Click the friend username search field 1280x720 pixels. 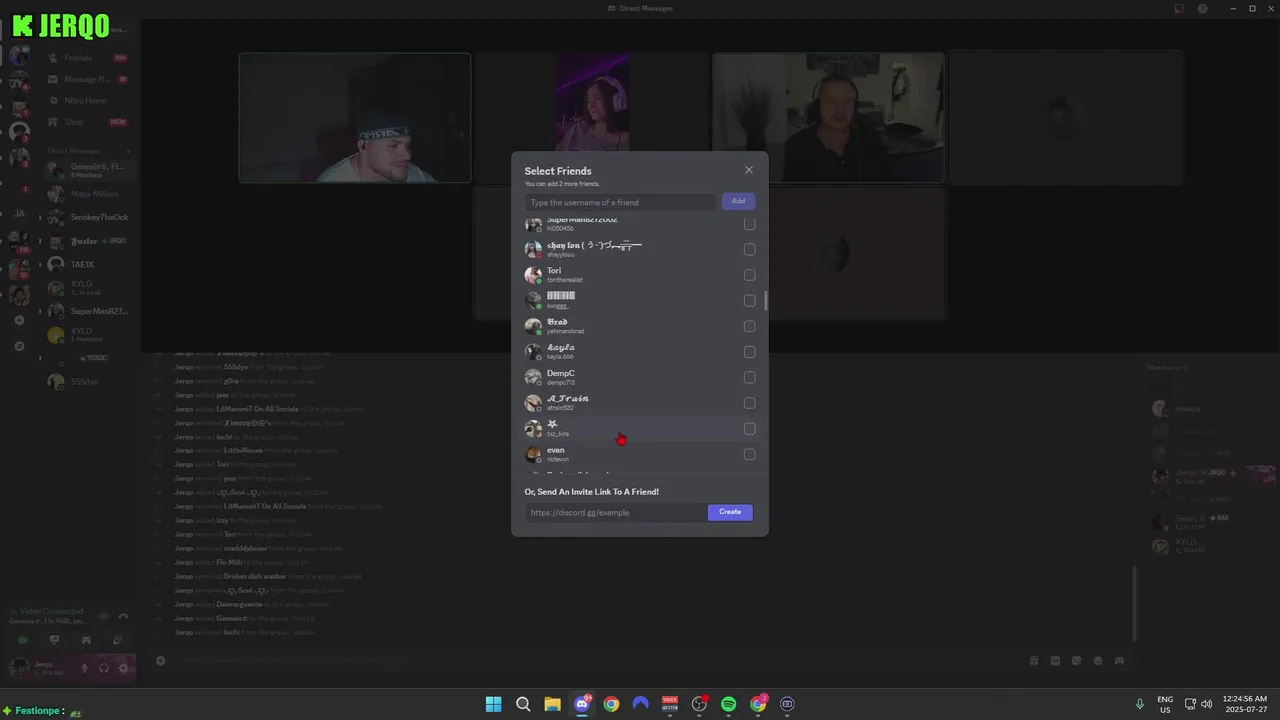pos(620,202)
